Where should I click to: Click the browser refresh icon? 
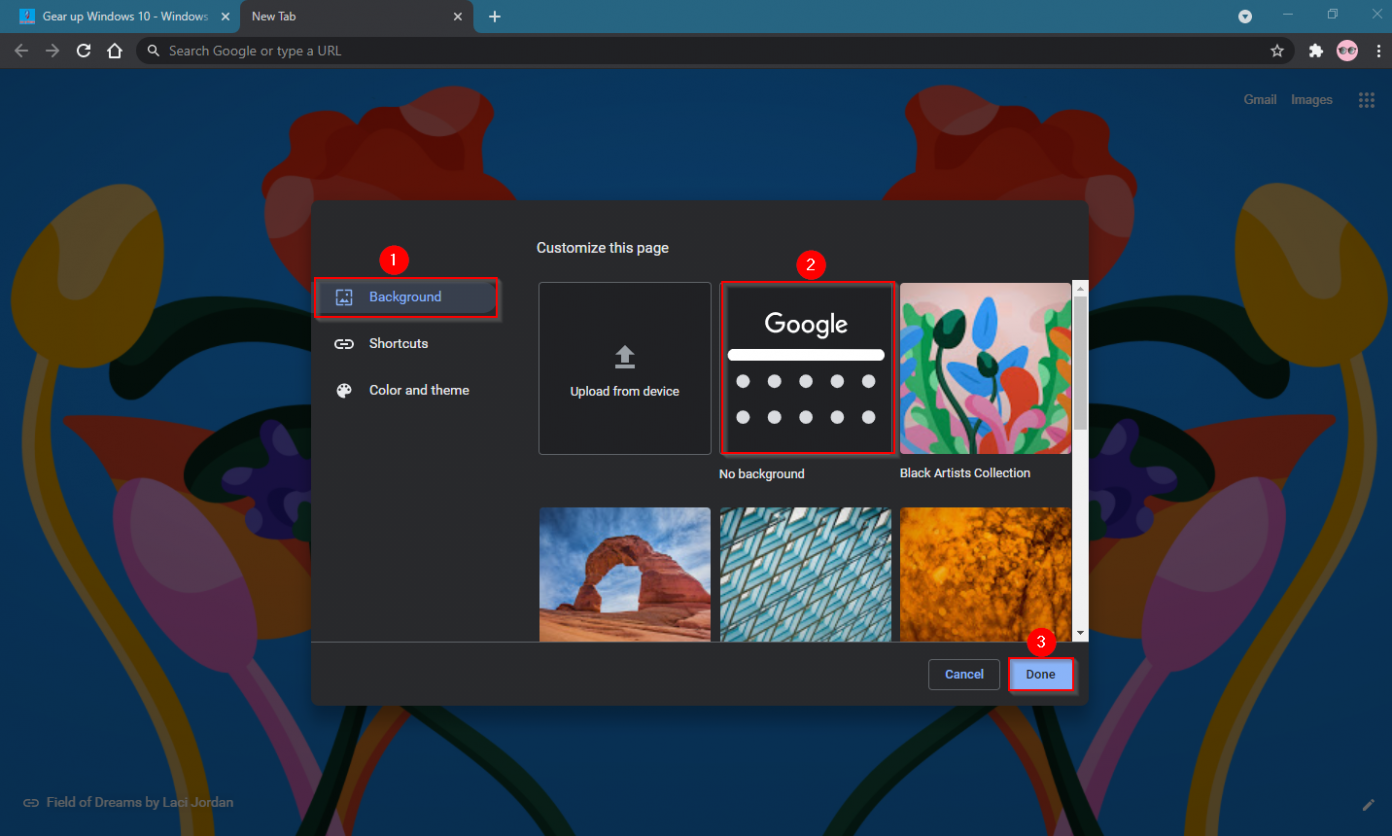pyautogui.click(x=83, y=50)
